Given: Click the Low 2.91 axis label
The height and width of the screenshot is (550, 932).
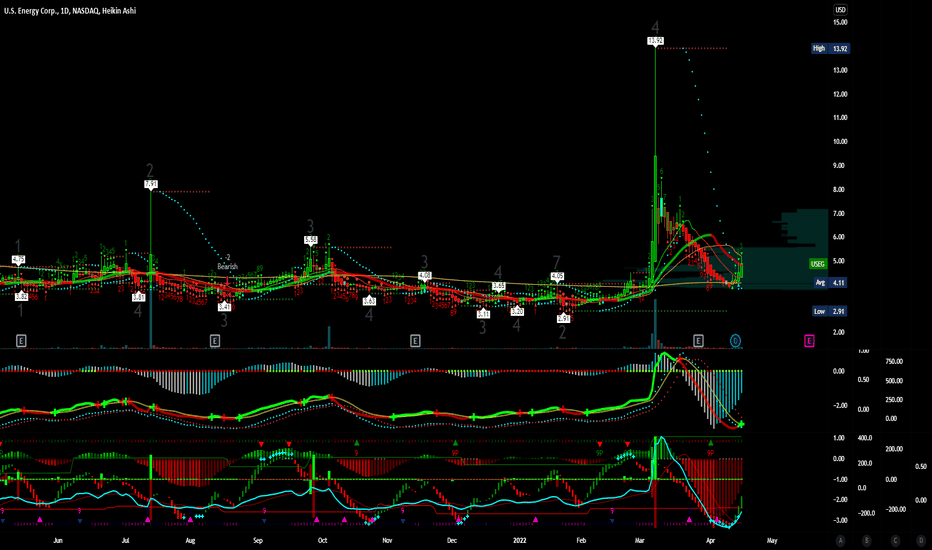Looking at the screenshot, I should [830, 312].
